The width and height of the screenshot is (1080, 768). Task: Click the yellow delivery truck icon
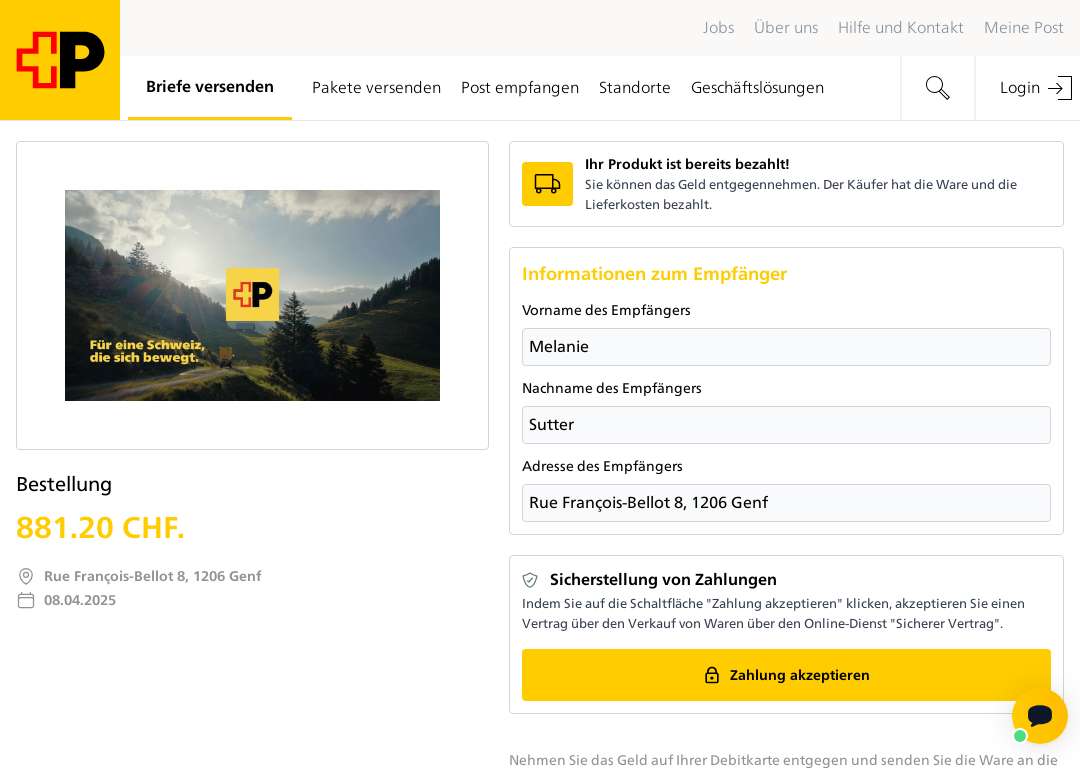tap(547, 184)
